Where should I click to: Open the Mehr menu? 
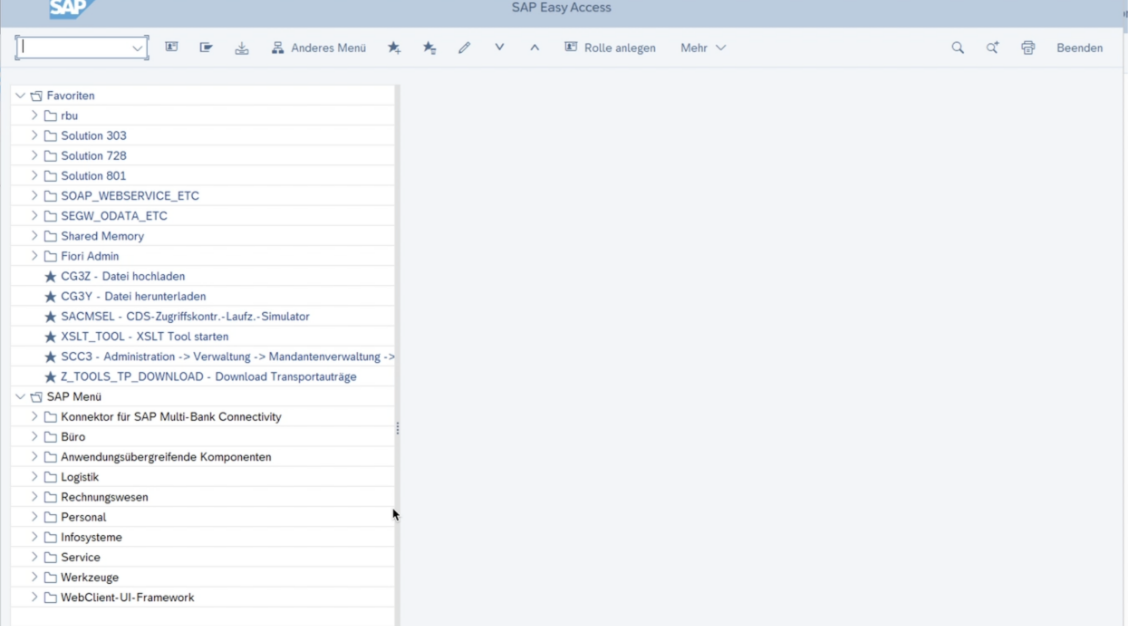(702, 48)
